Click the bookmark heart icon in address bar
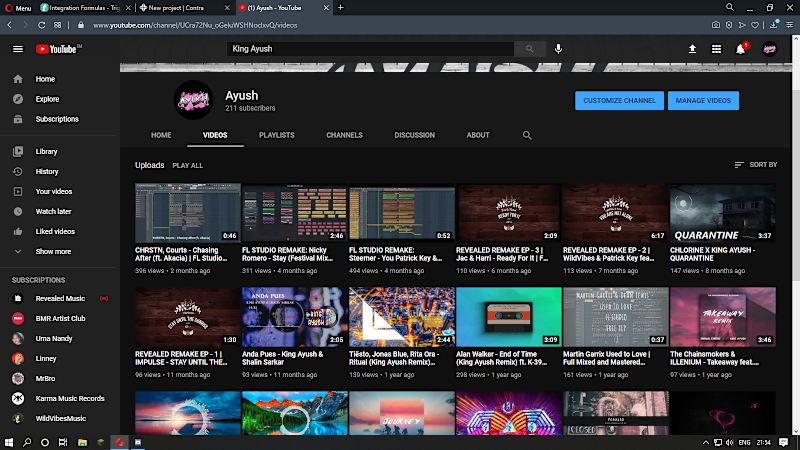This screenshot has height=450, width=800. [x=755, y=25]
